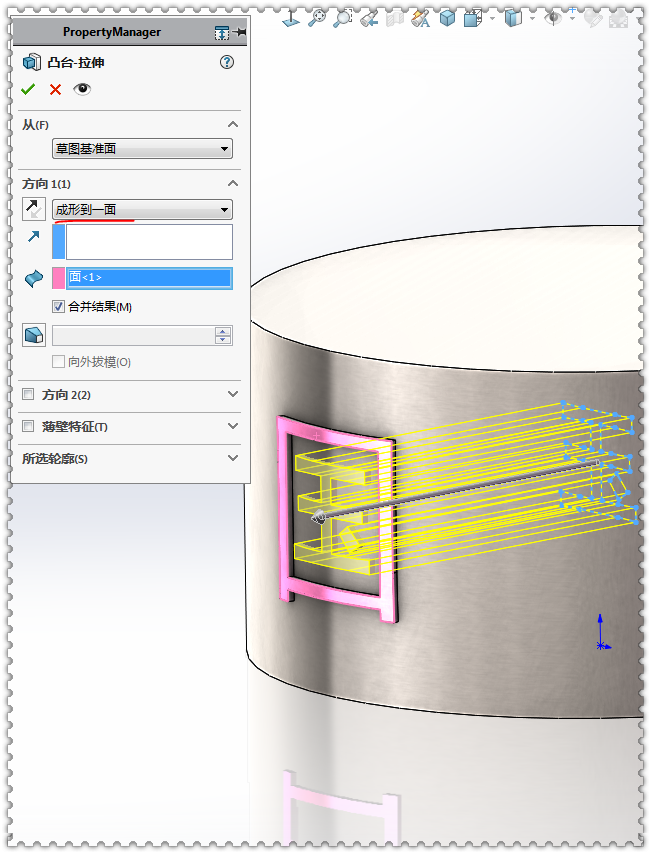651x854 pixels.
Task: Expand the 所选轮廓(S) section
Action: (x=233, y=458)
